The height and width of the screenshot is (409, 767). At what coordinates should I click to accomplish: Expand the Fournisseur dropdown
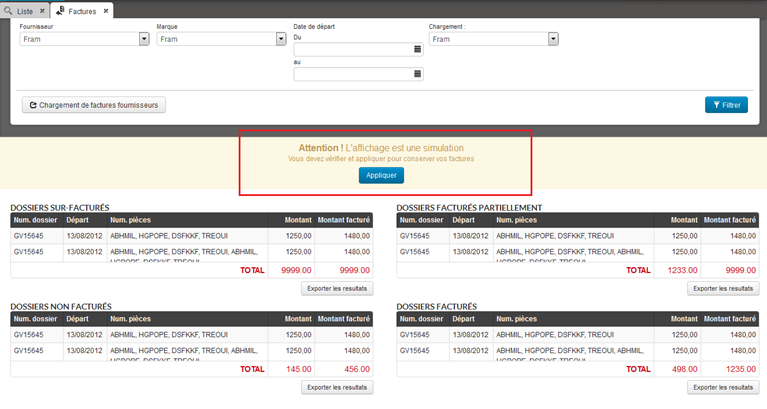(x=144, y=39)
